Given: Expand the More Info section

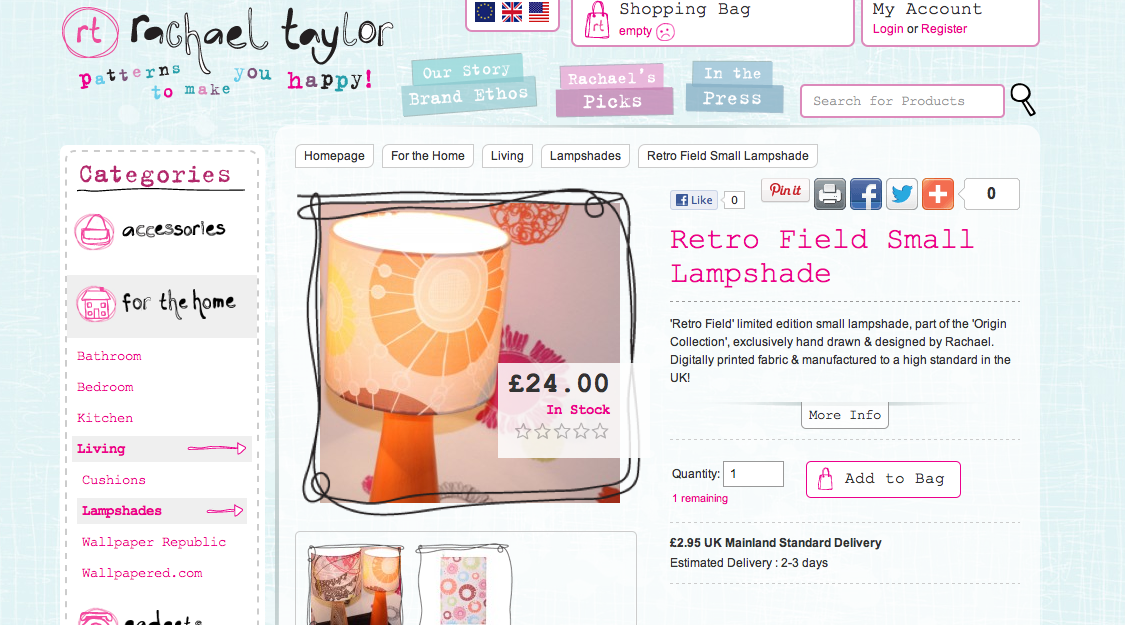Looking at the screenshot, I should pyautogui.click(x=844, y=415).
